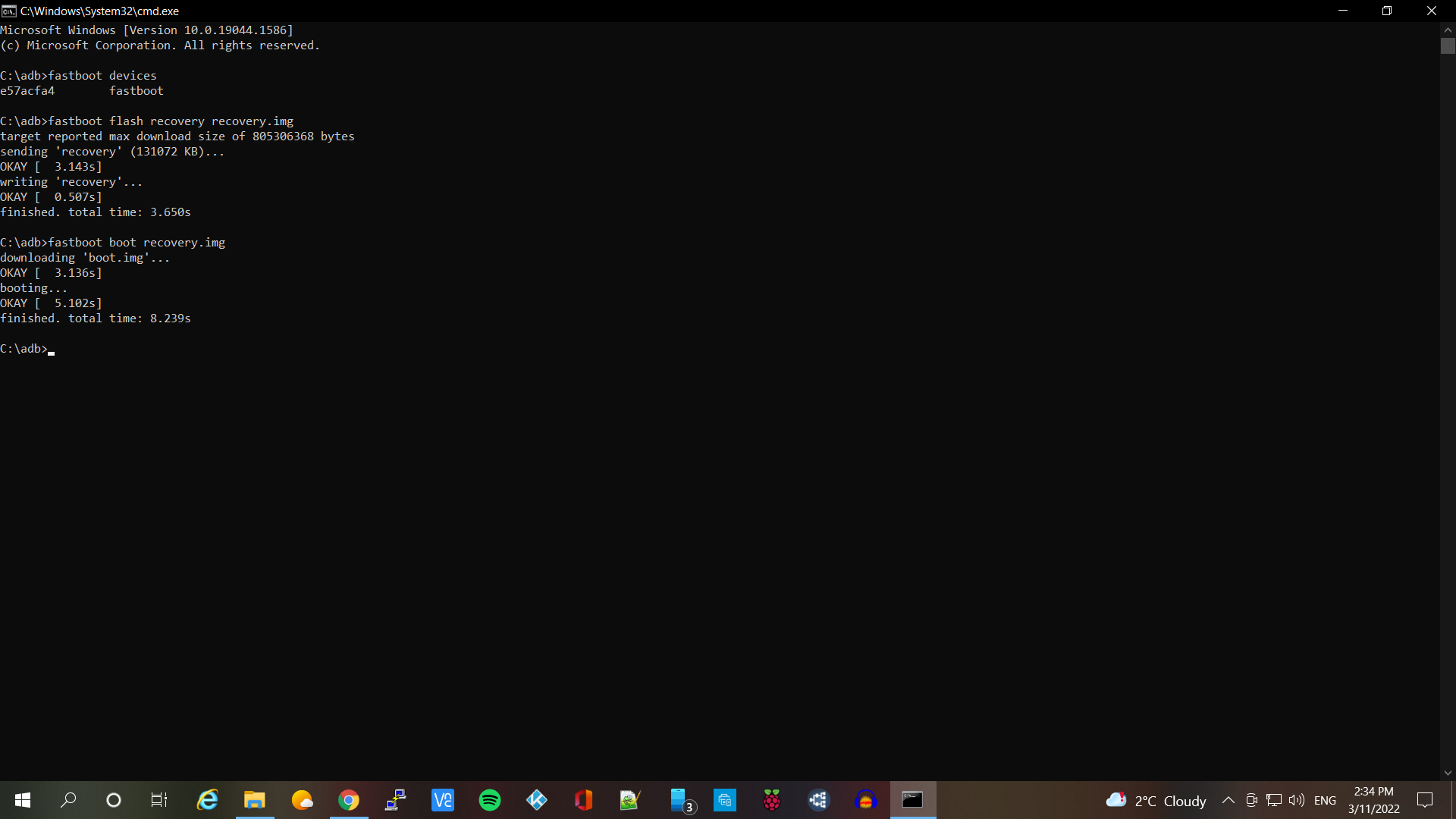This screenshot has width=1456, height=819.
Task: Open File Explorer from taskbar
Action: [254, 800]
